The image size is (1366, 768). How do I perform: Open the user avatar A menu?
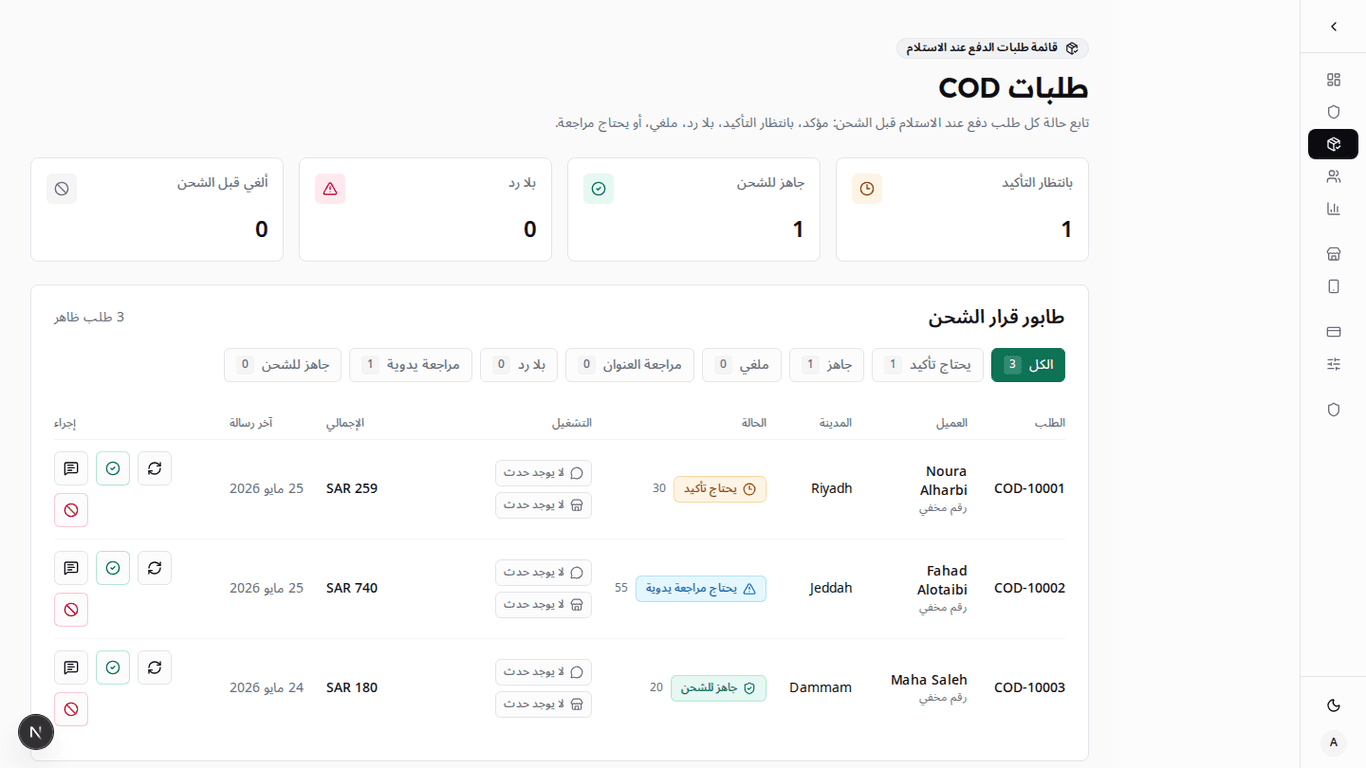click(x=1333, y=742)
